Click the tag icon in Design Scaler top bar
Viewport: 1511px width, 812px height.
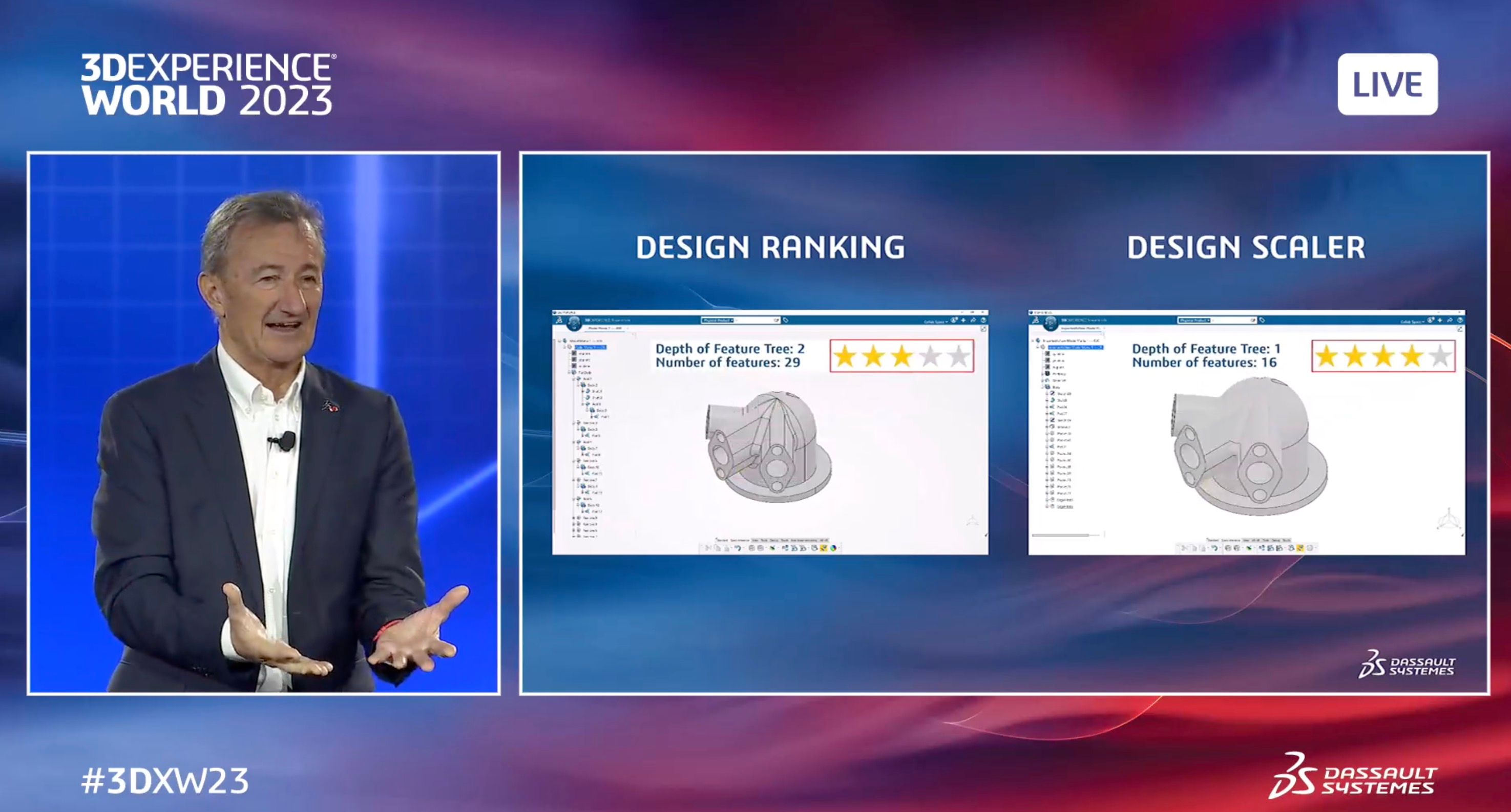pyautogui.click(x=1262, y=320)
